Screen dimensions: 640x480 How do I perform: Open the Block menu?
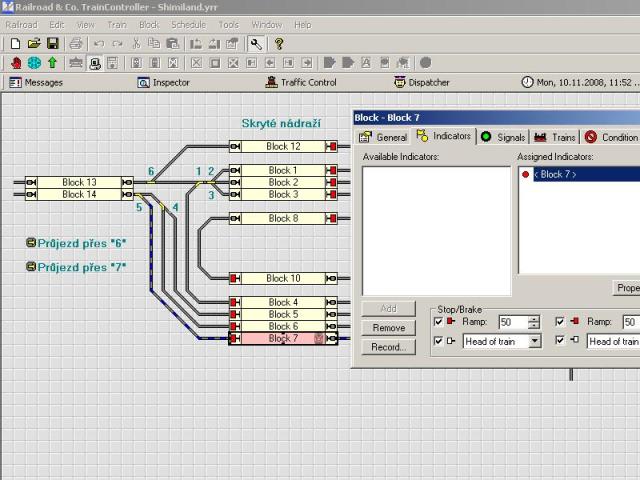click(x=149, y=25)
